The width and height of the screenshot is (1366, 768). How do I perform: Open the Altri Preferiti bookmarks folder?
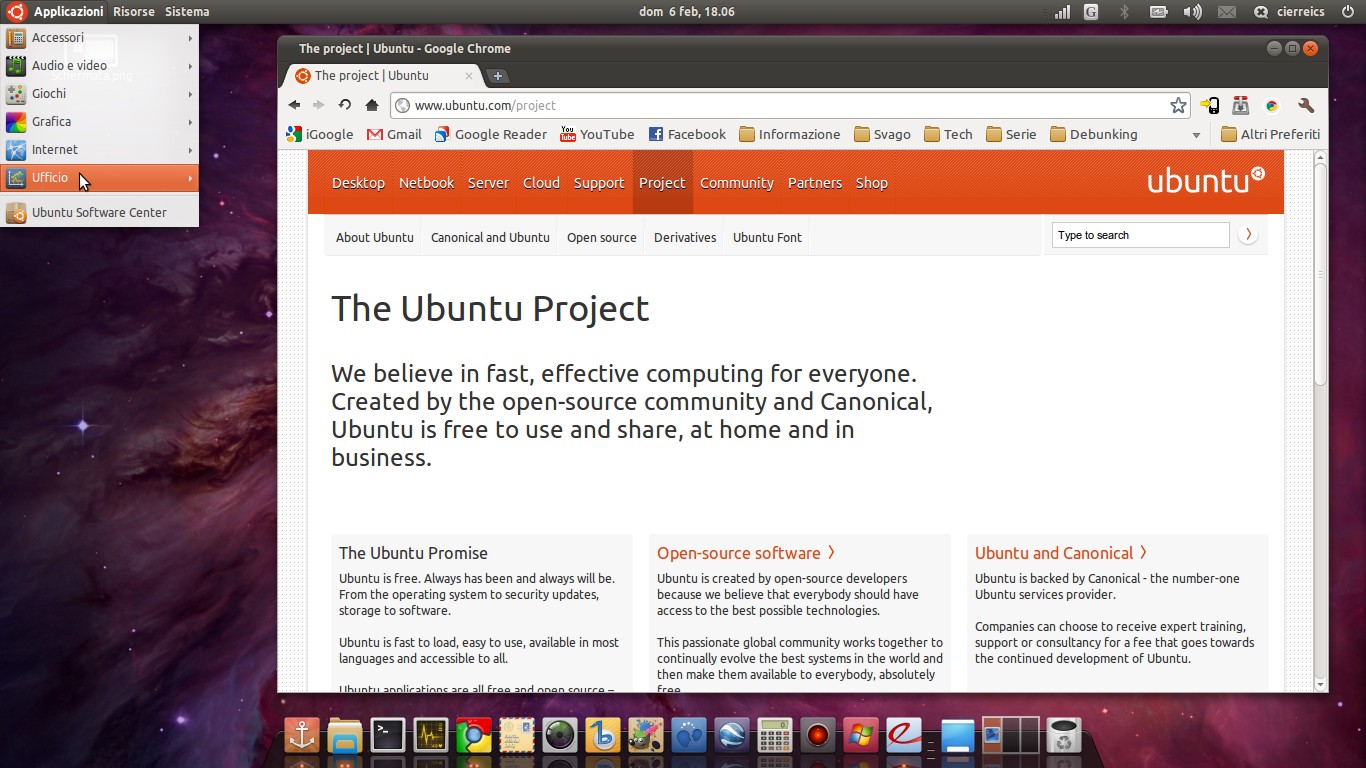coord(1270,134)
